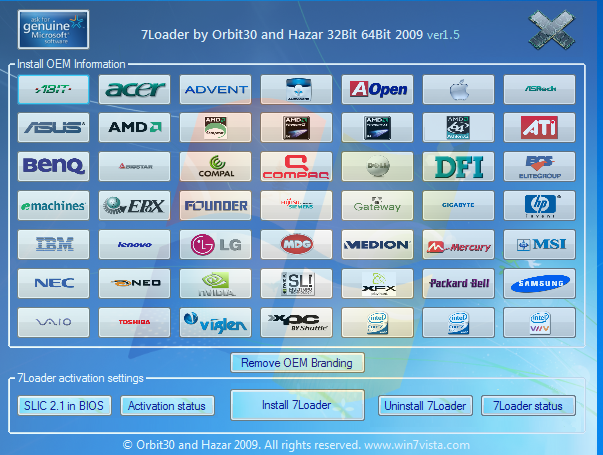603x455 pixels.
Task: Pick the Mercury logo button
Action: pos(458,245)
